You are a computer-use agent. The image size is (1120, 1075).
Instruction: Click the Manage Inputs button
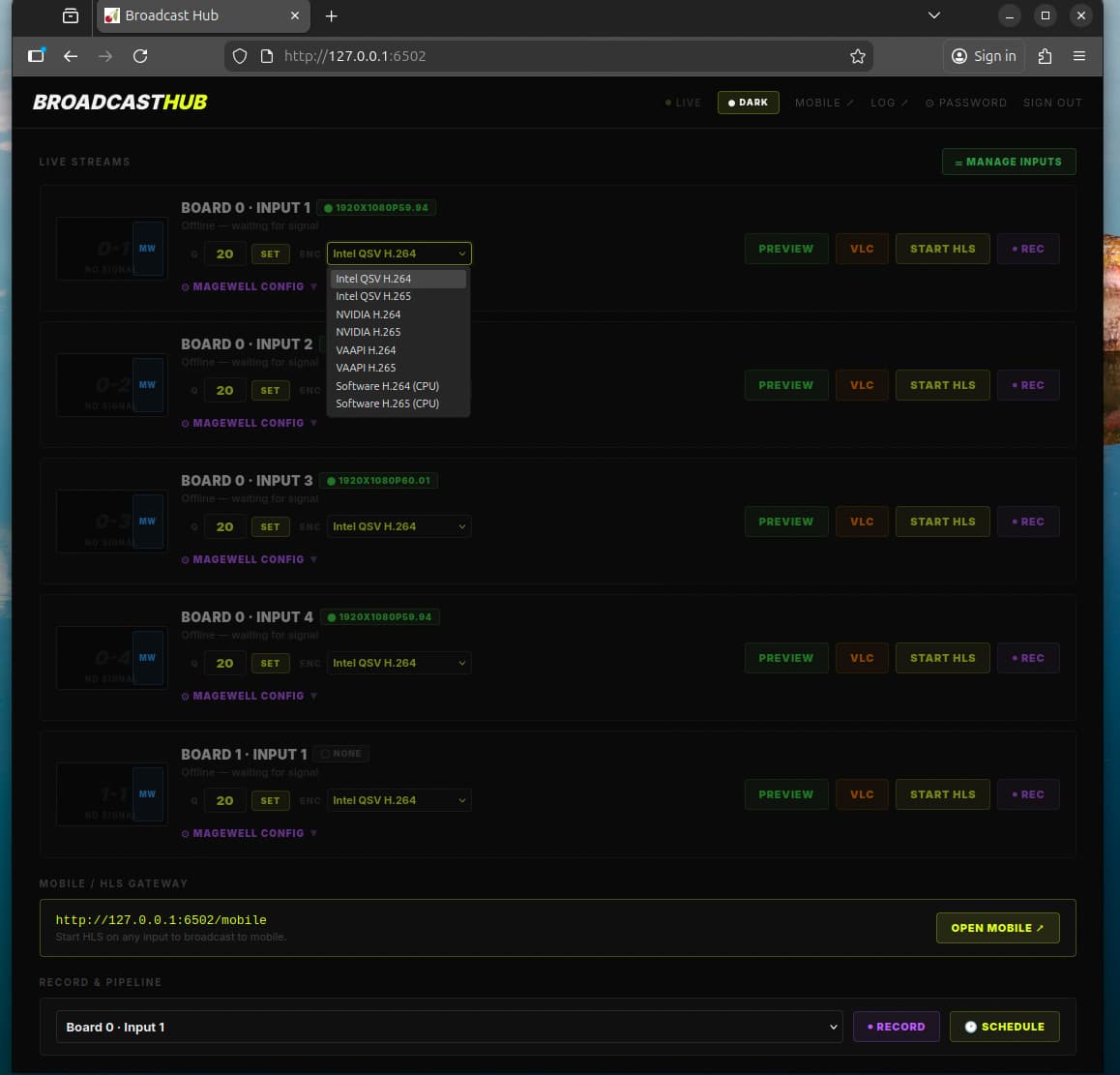click(1008, 162)
